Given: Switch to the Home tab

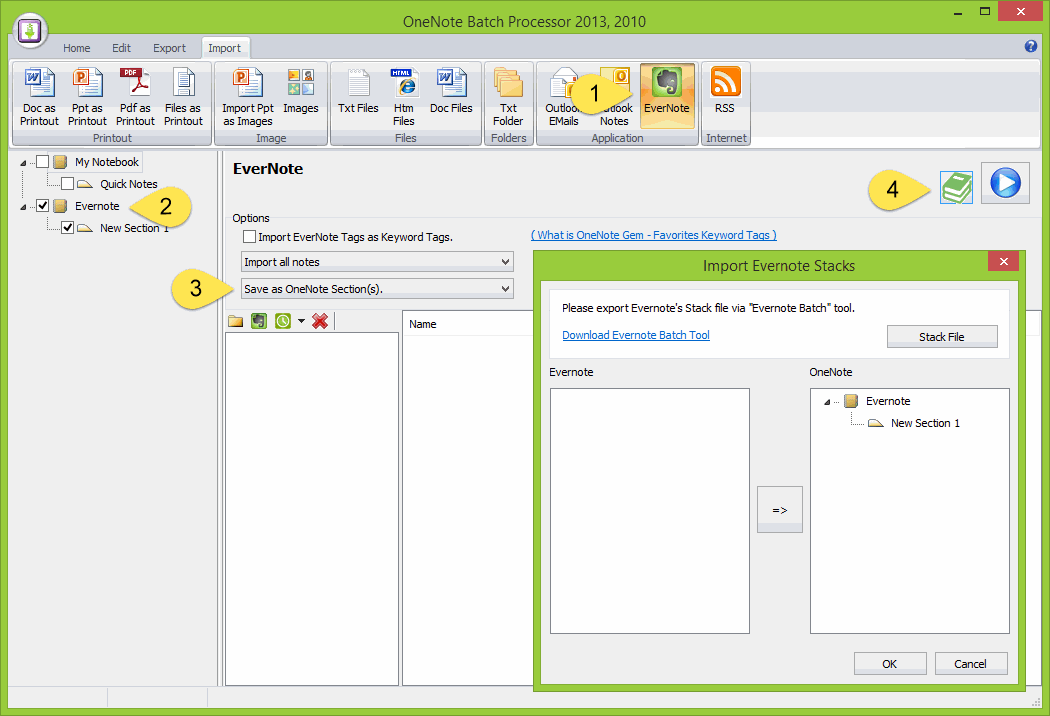Looking at the screenshot, I should coord(76,48).
